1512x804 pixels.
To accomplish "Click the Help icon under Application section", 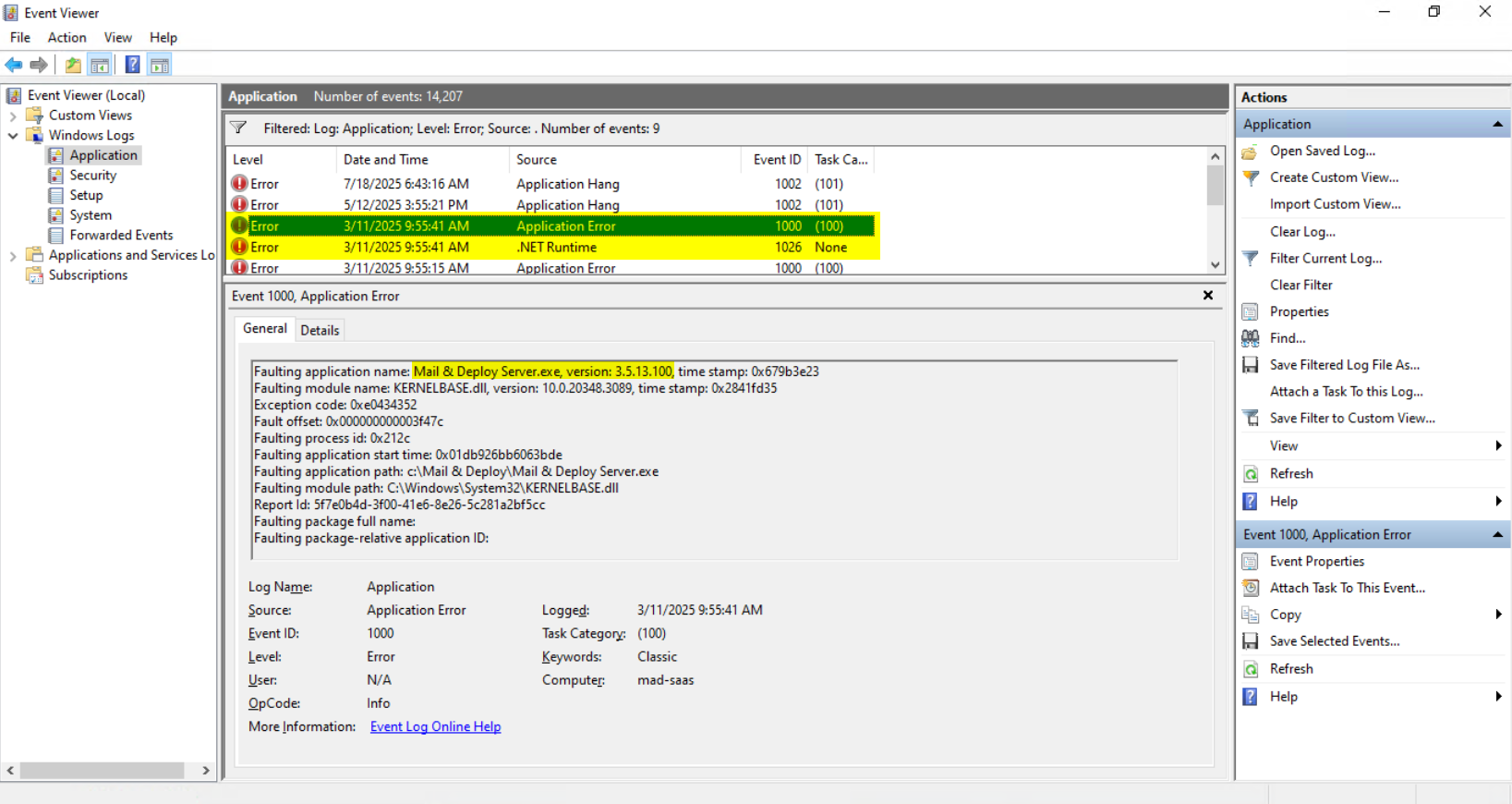I will pyautogui.click(x=1250, y=501).
